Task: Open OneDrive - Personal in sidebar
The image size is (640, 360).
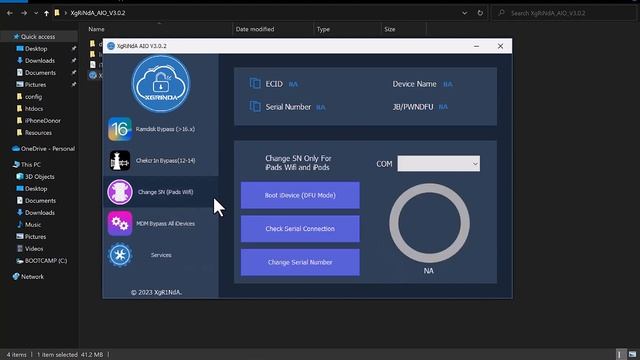Action: click(x=48, y=149)
